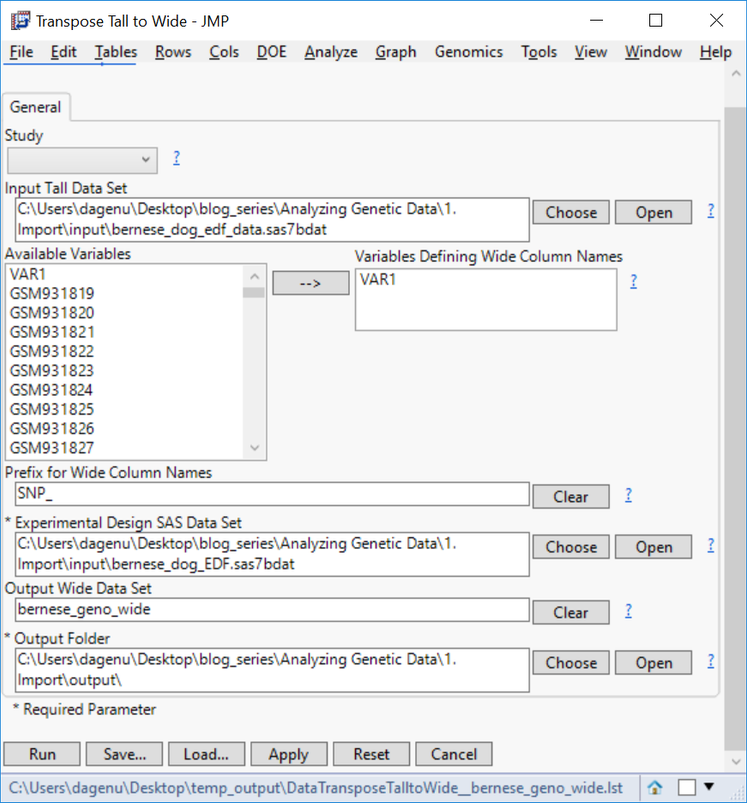Select GSM931823 in Available Variables

click(x=125, y=371)
